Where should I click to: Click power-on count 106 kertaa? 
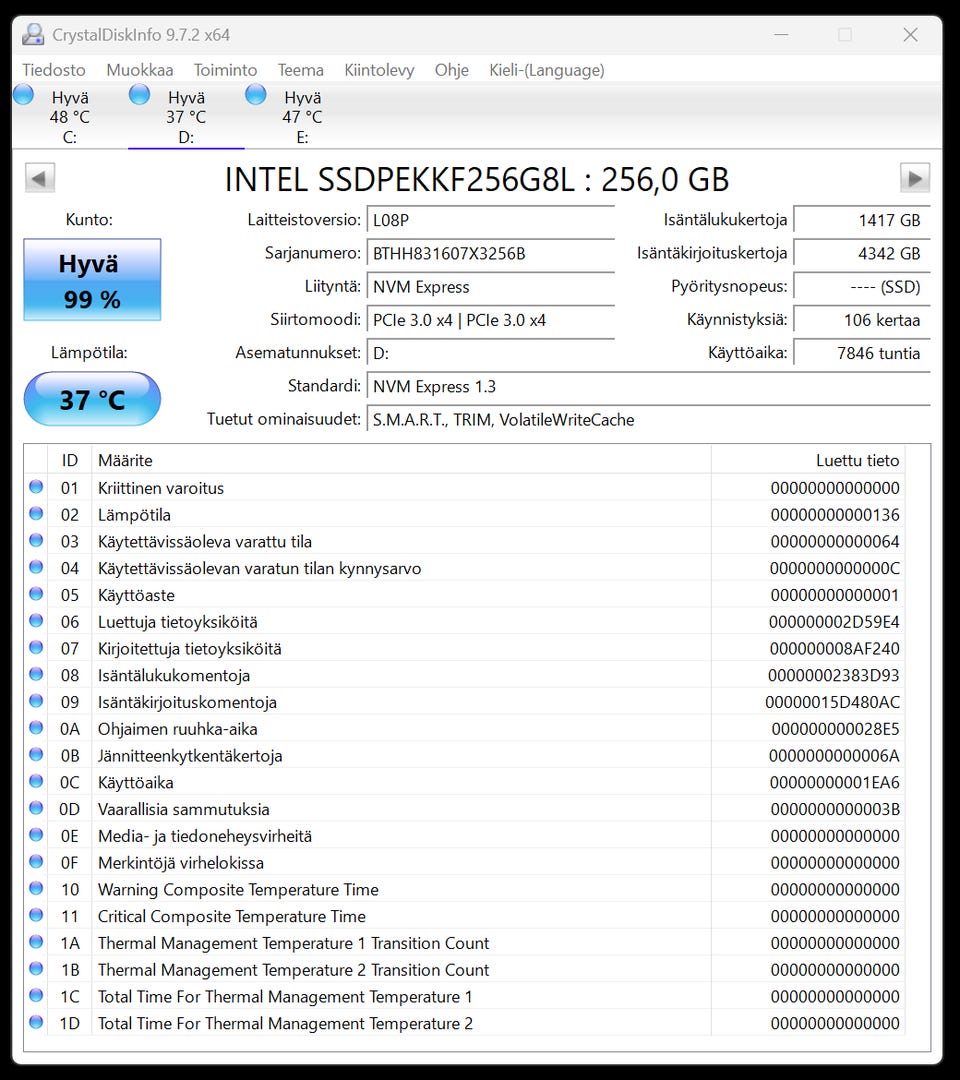click(862, 320)
